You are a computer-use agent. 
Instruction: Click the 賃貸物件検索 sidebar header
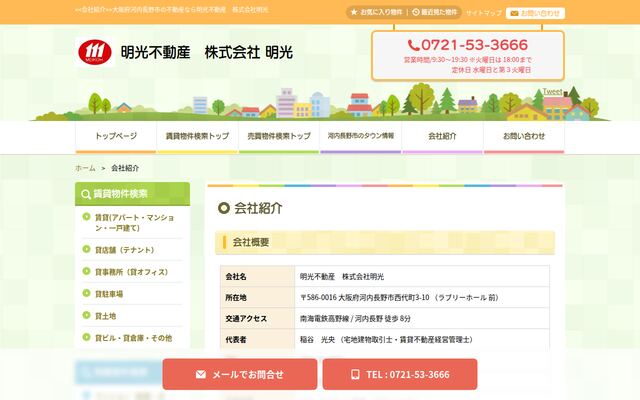pyautogui.click(x=133, y=194)
